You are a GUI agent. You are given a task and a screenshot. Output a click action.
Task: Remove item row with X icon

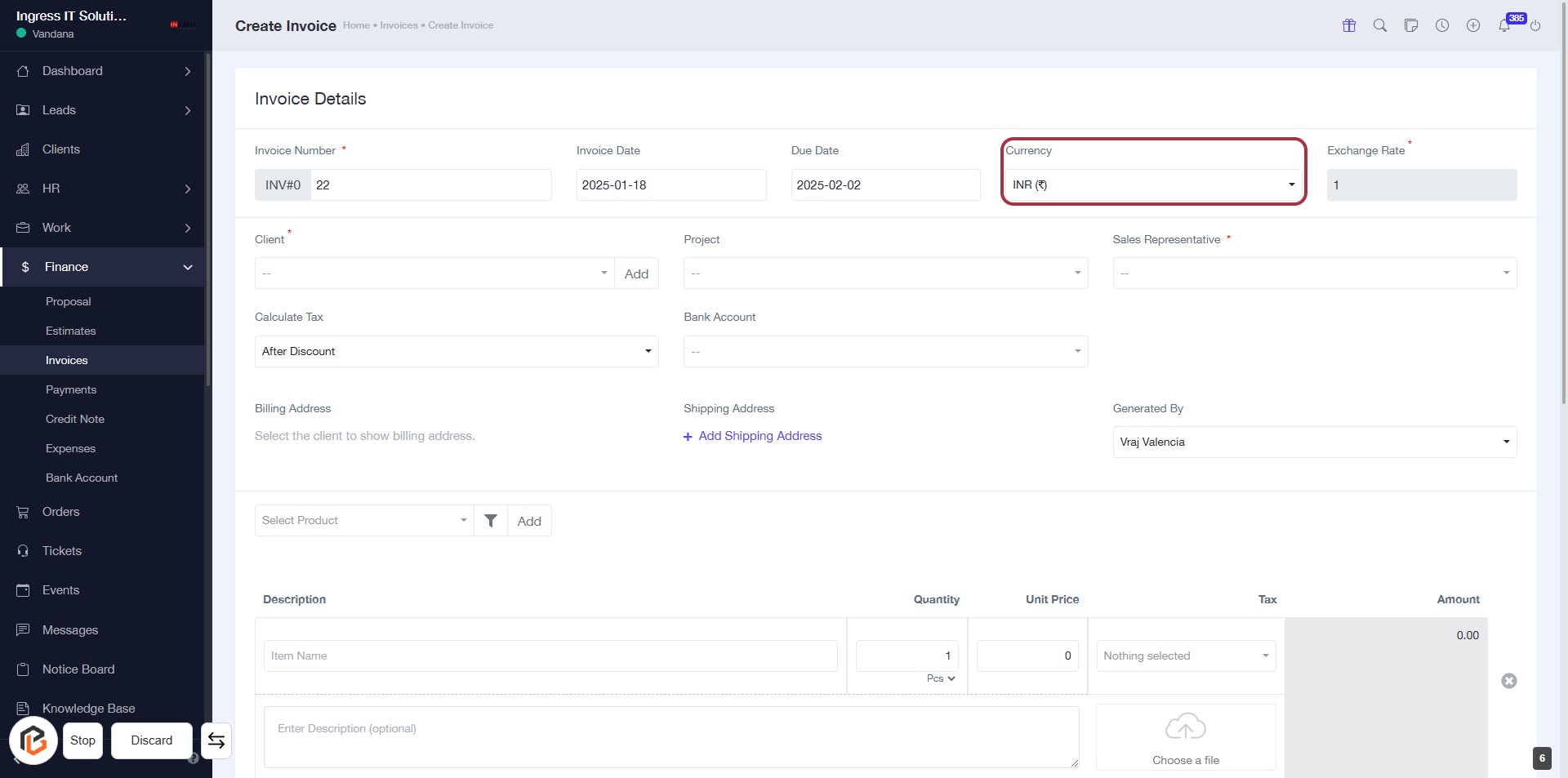pos(1509,681)
